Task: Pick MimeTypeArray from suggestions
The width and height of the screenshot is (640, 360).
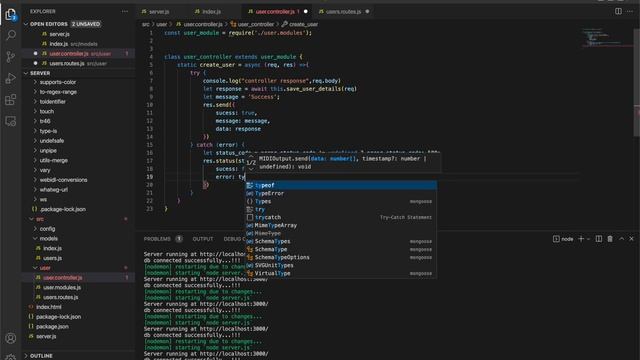Action: (341, 225)
